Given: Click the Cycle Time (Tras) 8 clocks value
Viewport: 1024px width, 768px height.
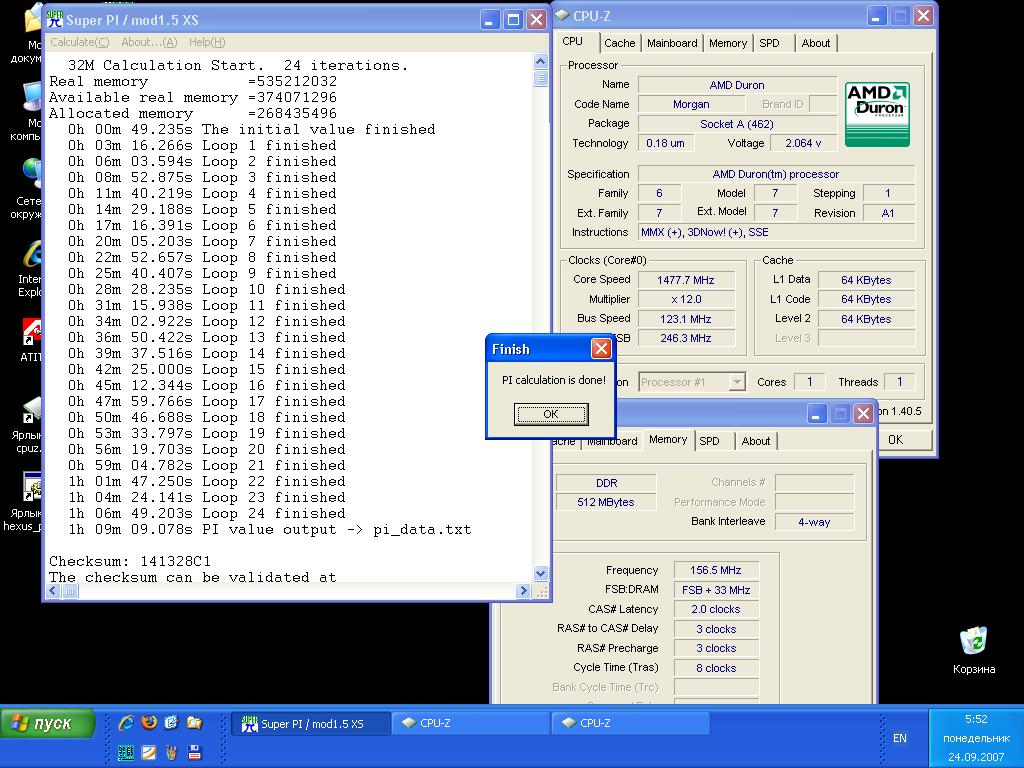Looking at the screenshot, I should 716,668.
